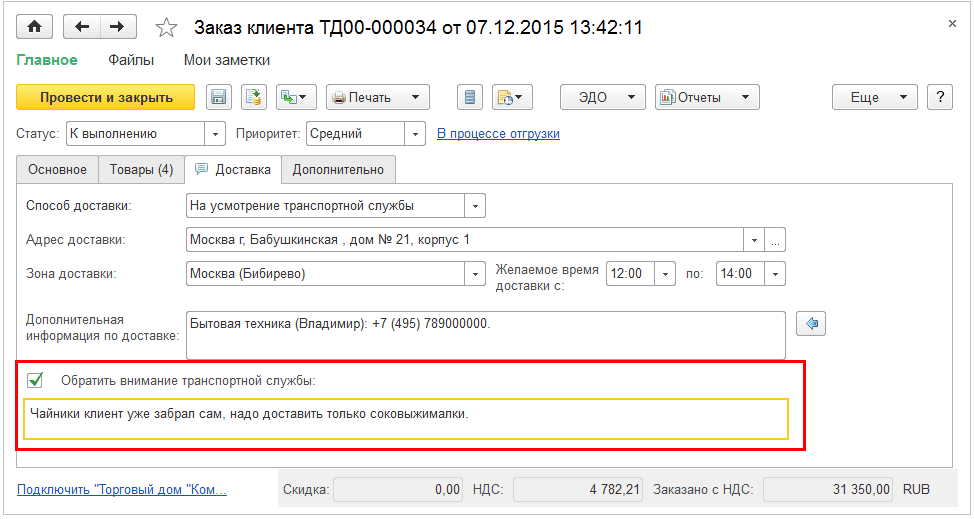Image resolution: width=974 pixels, height=519 pixels.
Task: Click Заказано с НДС 31 350,00 field
Action: (828, 490)
